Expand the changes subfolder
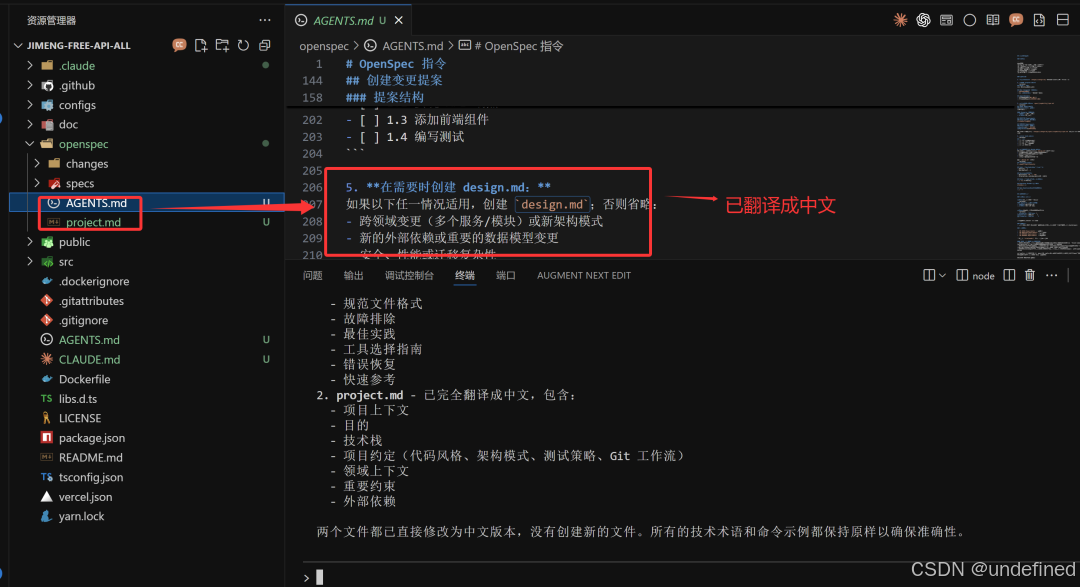Viewport: 1080px width, 587px height. 37,164
